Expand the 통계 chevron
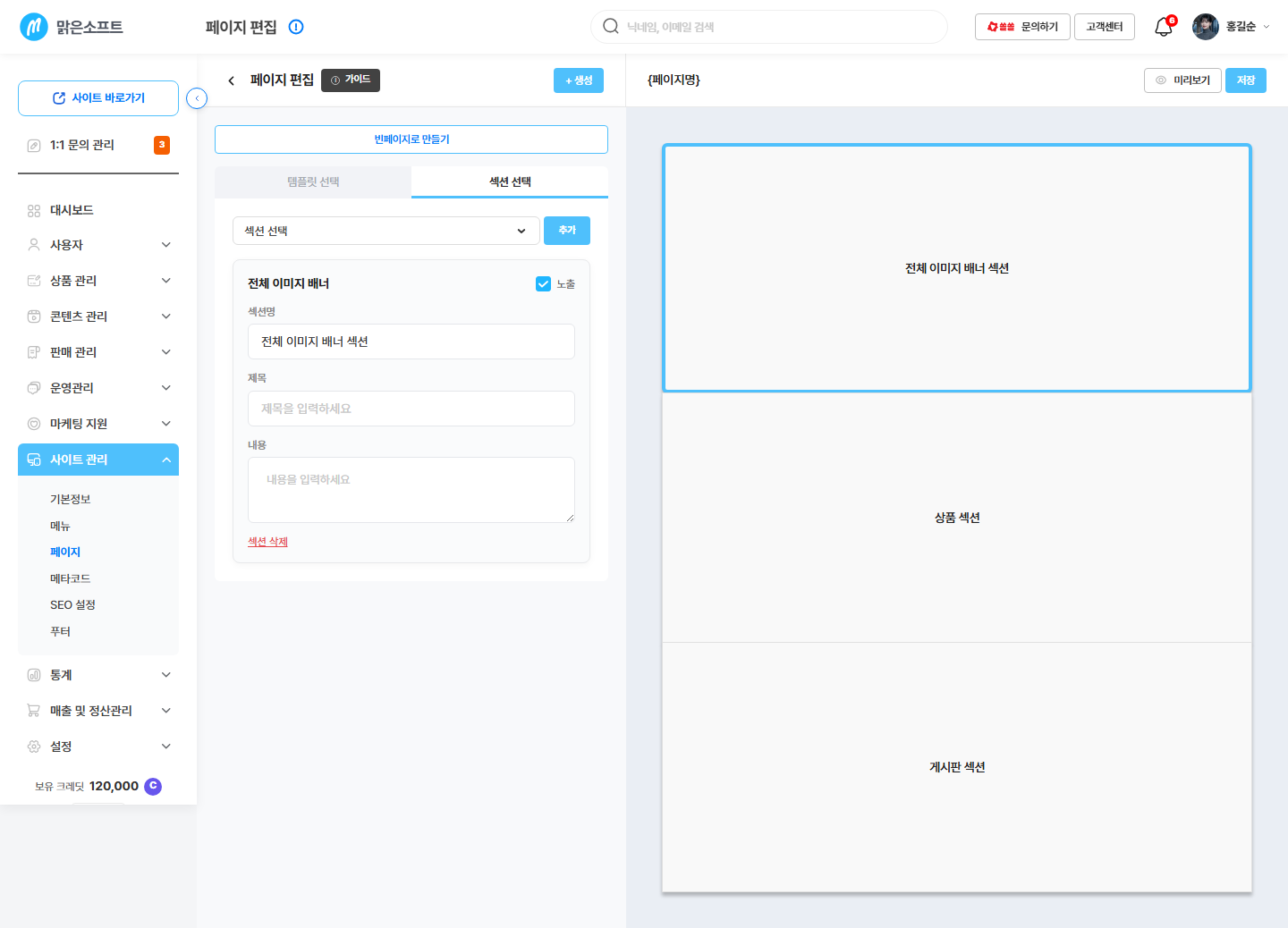The image size is (1288, 928). point(165,675)
